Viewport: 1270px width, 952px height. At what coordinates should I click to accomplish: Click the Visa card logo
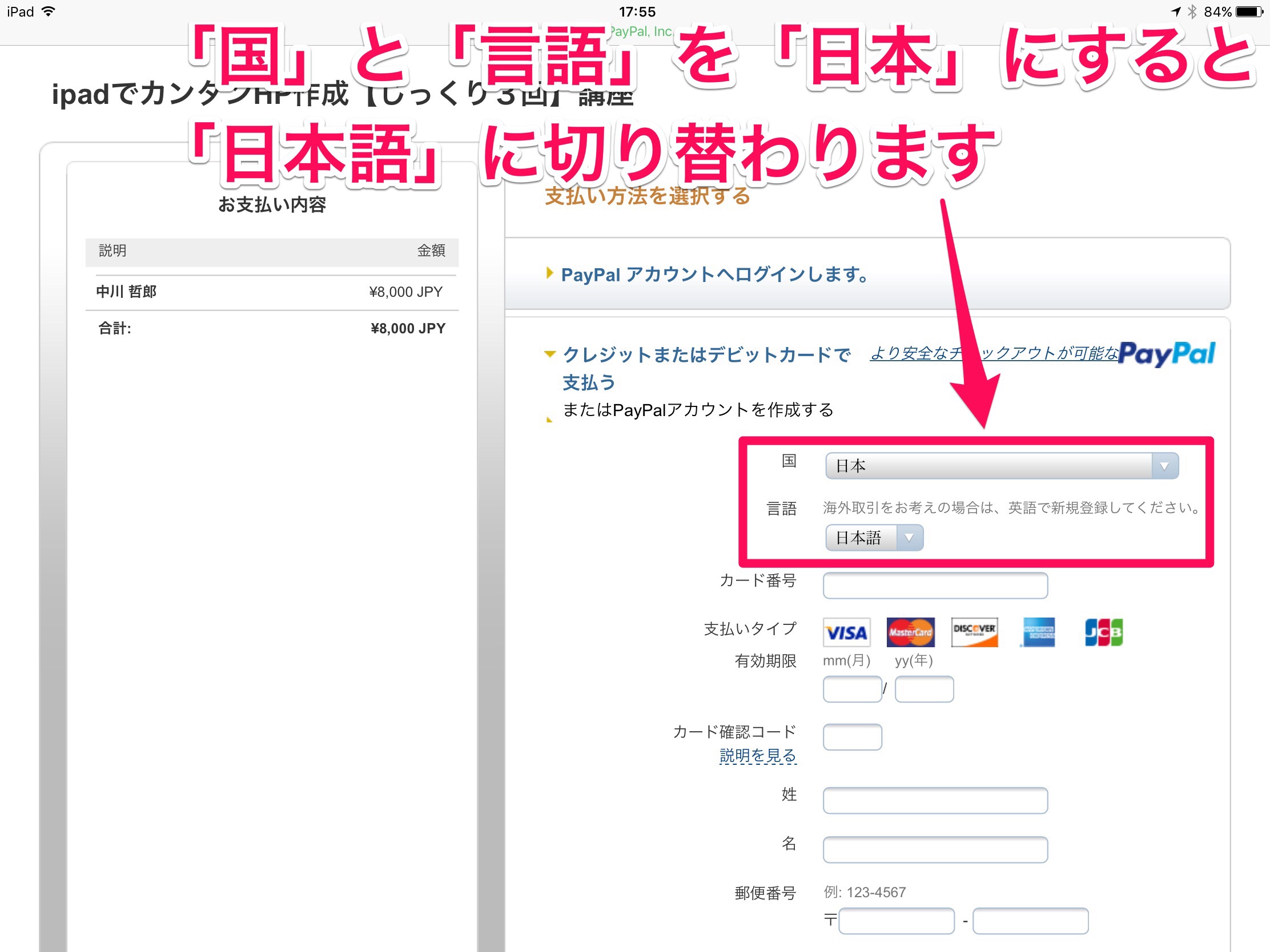click(x=846, y=632)
